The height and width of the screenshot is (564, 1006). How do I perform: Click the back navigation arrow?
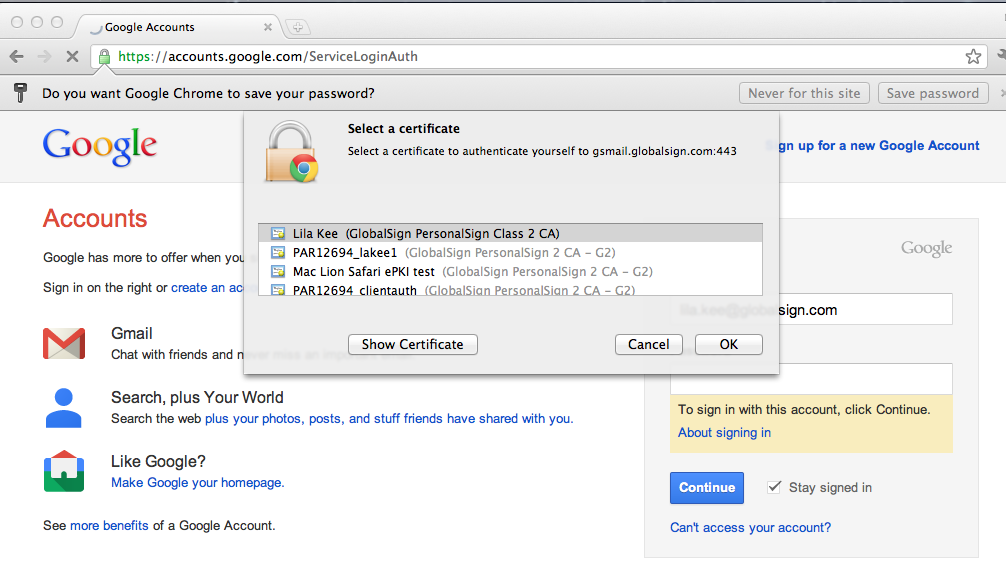coord(17,57)
